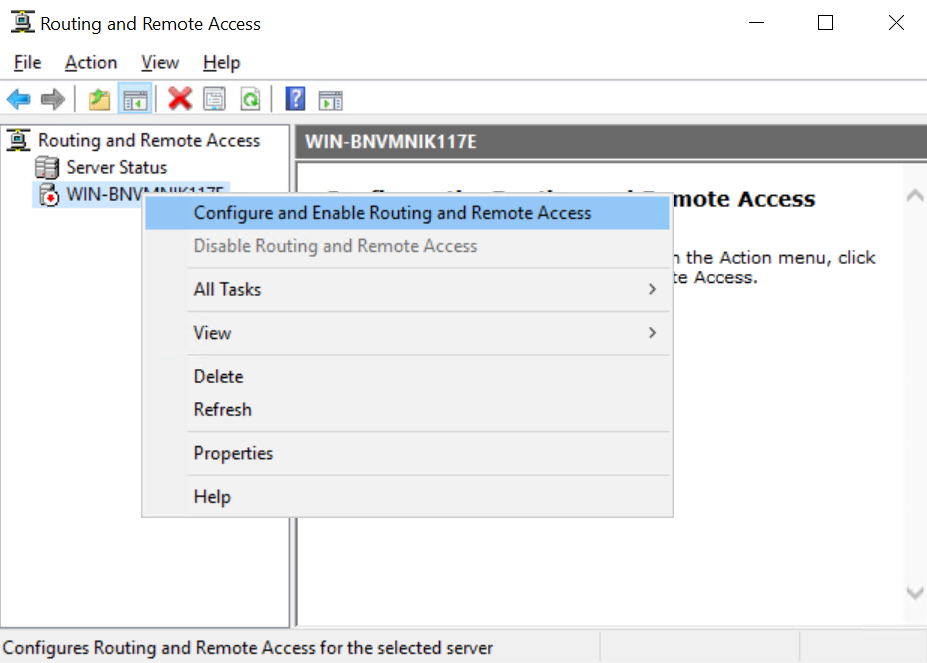
Task: Minimize the Routing and Remote Access window
Action: pyautogui.click(x=757, y=23)
